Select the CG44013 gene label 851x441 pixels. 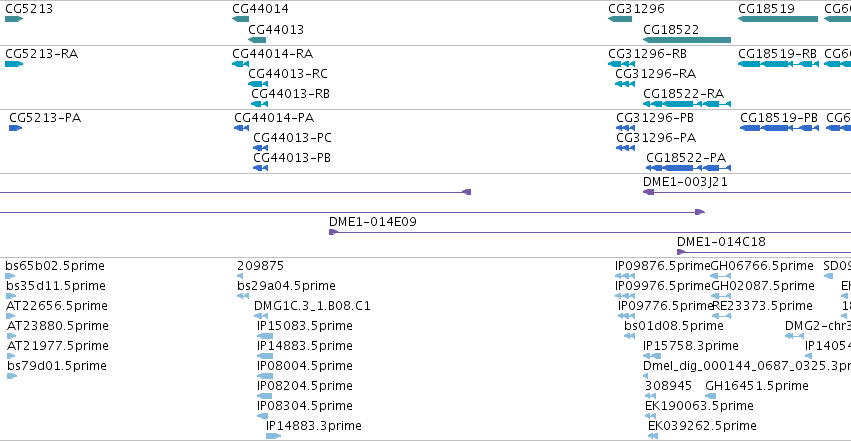[x=276, y=30]
